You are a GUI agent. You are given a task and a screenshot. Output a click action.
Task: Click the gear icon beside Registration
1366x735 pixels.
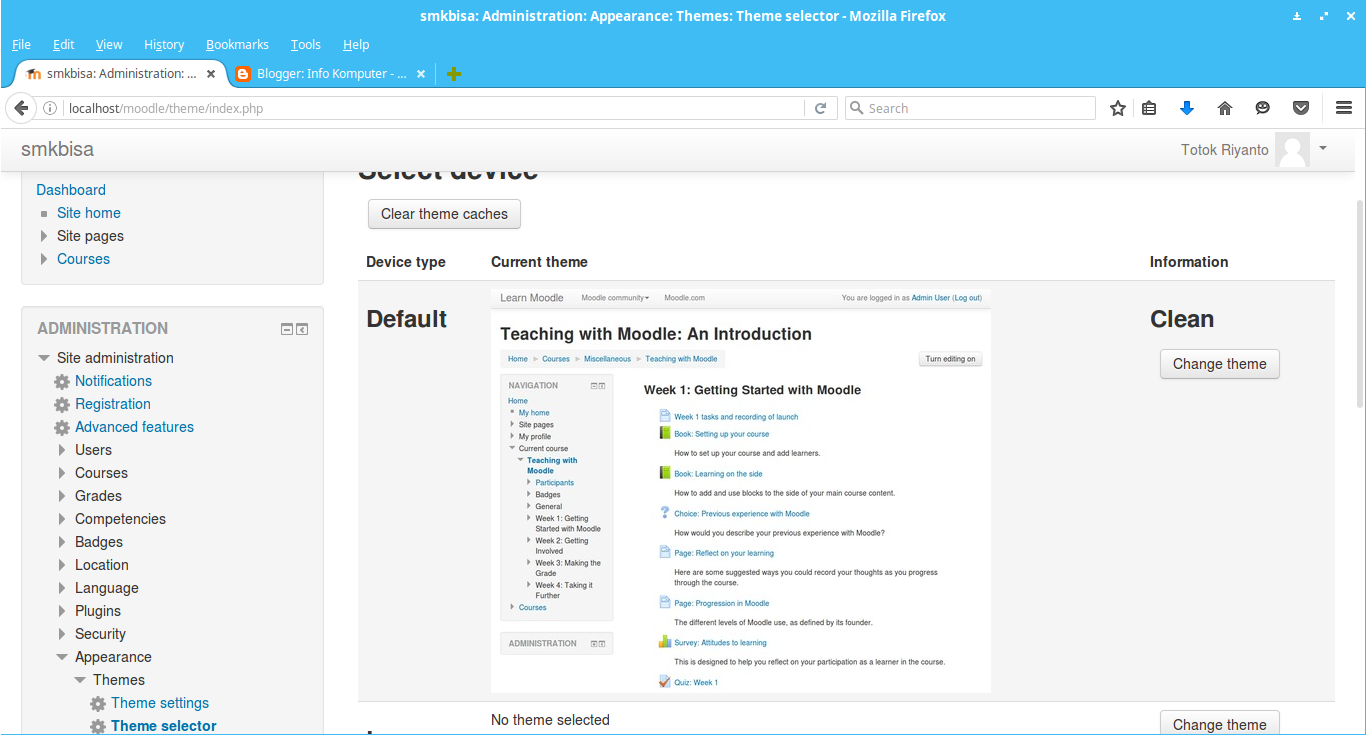point(62,405)
